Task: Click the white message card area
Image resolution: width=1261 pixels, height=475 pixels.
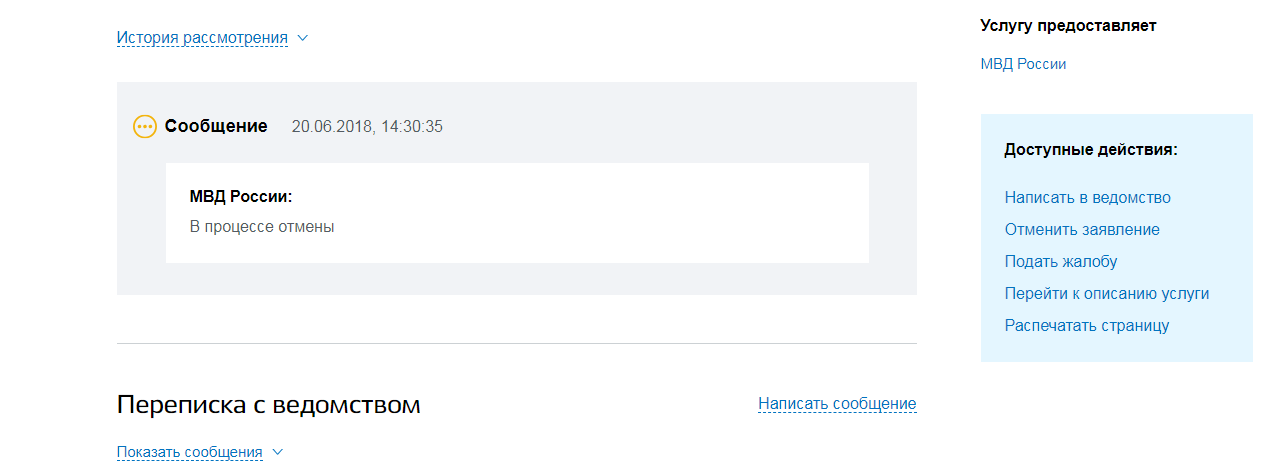Action: click(517, 213)
